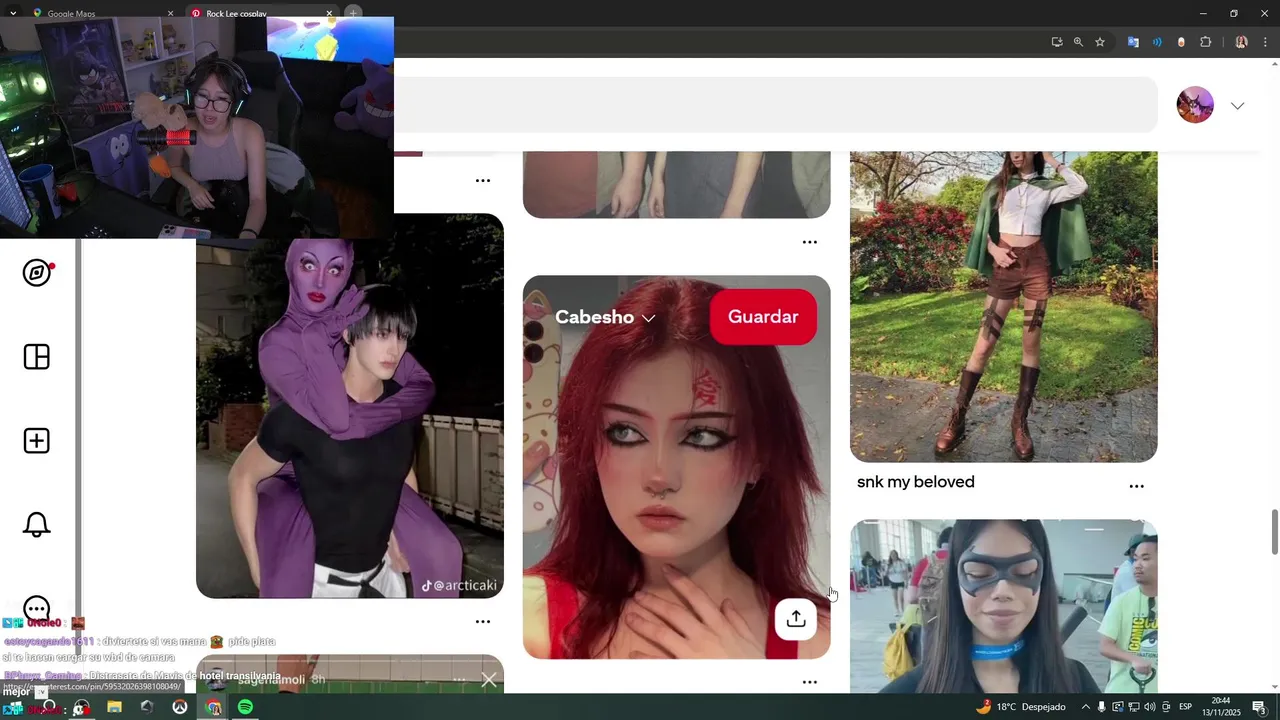1280x720 pixels.
Task: Bookmark this page with the star icon
Action: point(1100,42)
